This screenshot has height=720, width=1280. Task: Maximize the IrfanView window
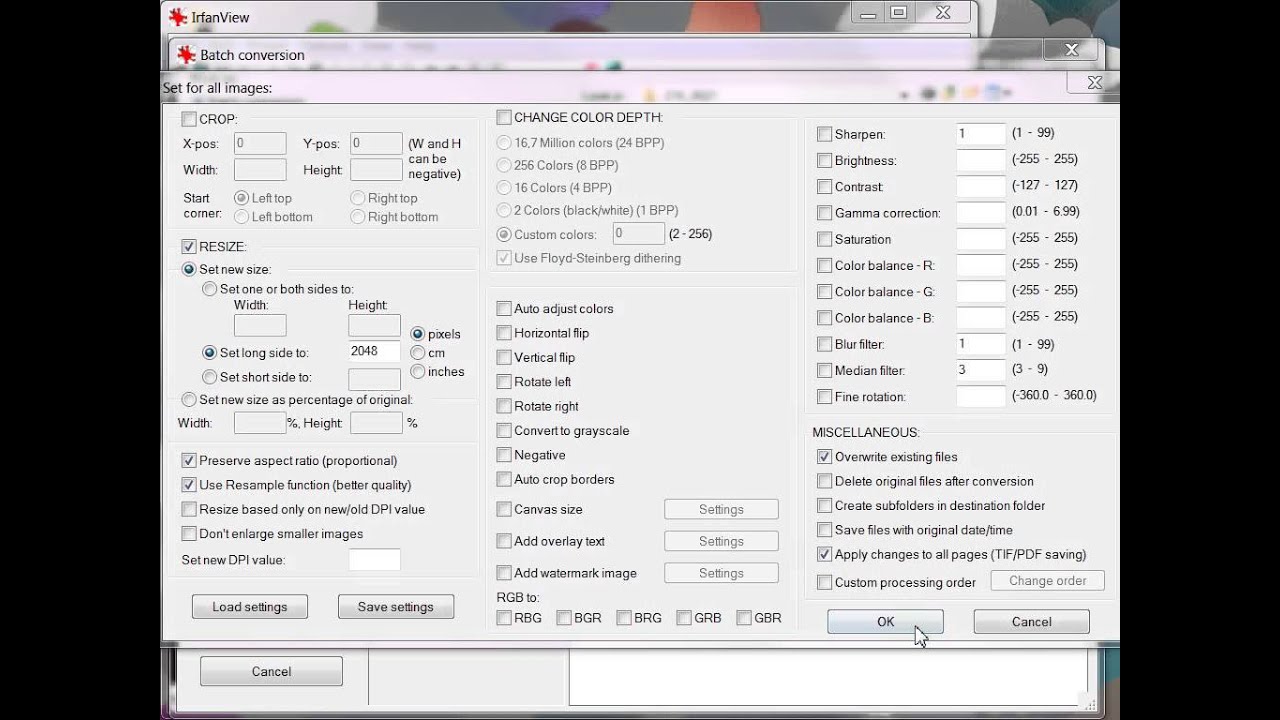click(x=898, y=13)
